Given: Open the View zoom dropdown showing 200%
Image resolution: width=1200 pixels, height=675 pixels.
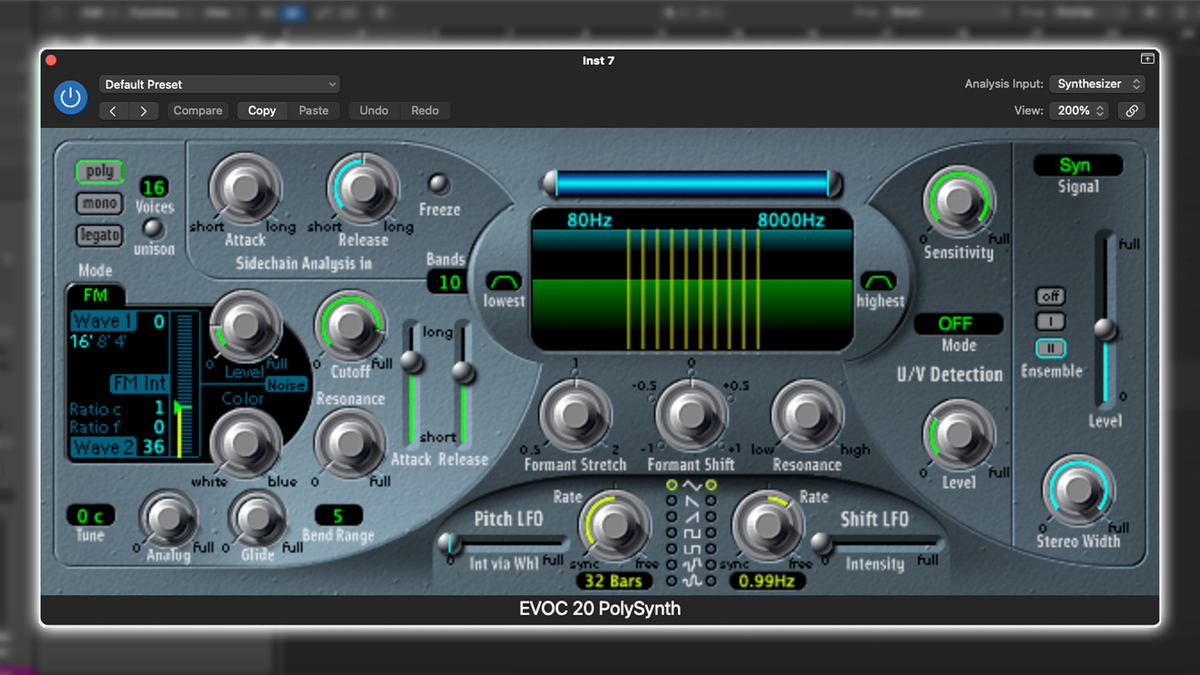Looking at the screenshot, I should tap(1079, 110).
